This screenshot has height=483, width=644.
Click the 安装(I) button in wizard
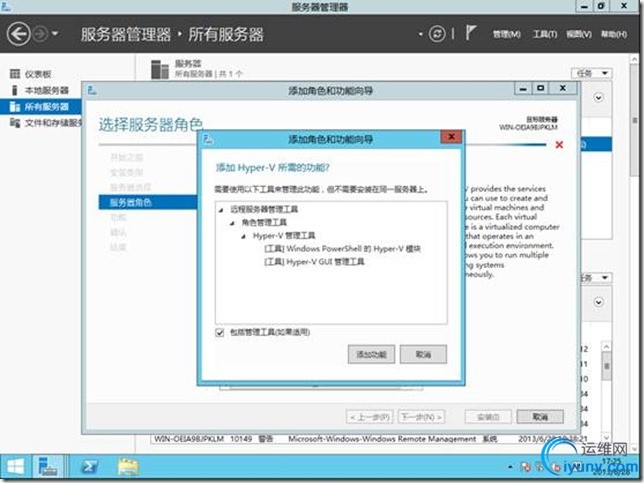tap(488, 417)
